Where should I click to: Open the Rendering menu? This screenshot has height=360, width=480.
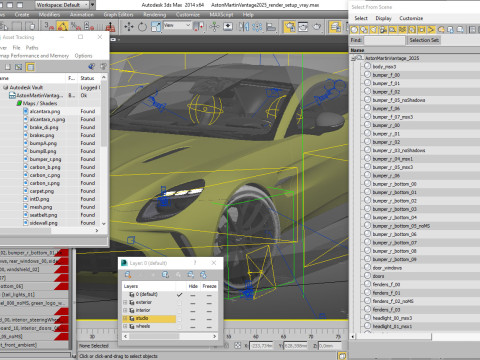155,15
